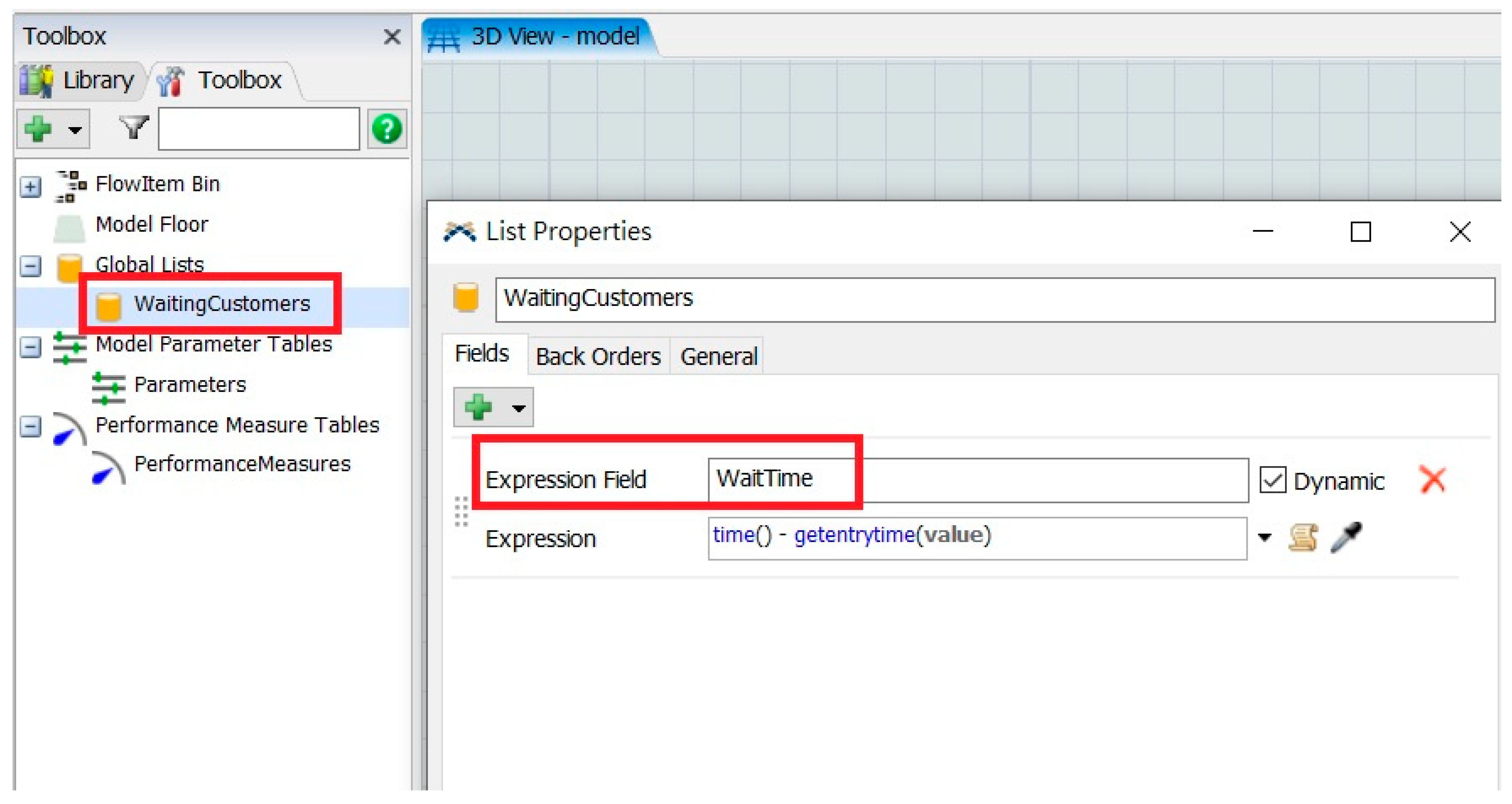Viewport: 1512px width, 804px height.
Task: Collapse the Performance Measure Tables node
Action: [x=30, y=427]
